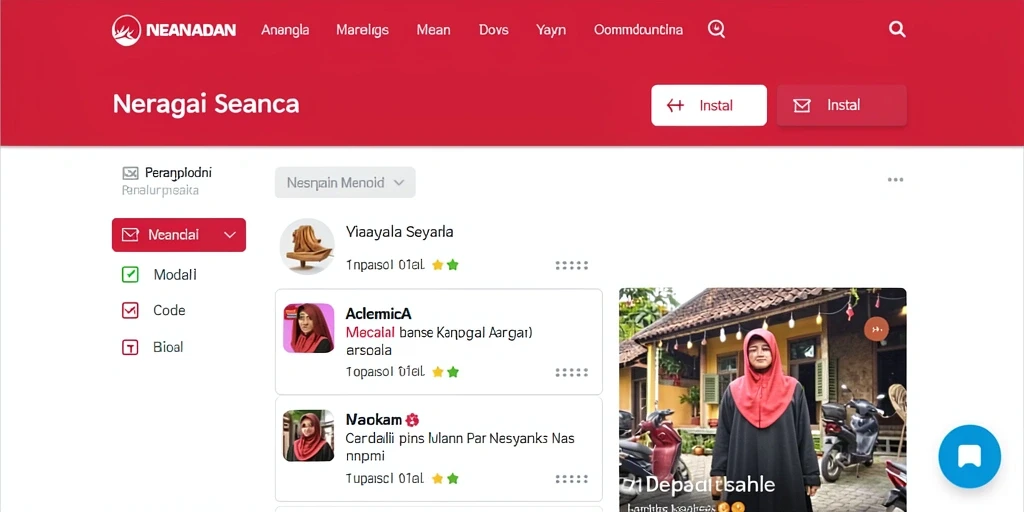Click the orange round button on the photo
Image resolution: width=1024 pixels, height=512 pixels.
[x=876, y=329]
